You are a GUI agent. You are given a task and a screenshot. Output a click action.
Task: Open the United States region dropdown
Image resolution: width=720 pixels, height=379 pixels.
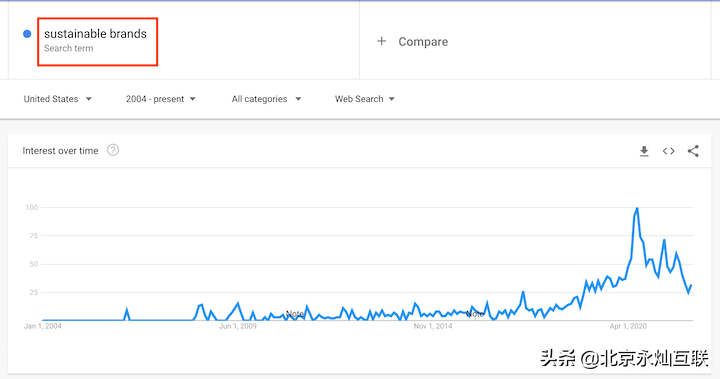[x=58, y=99]
